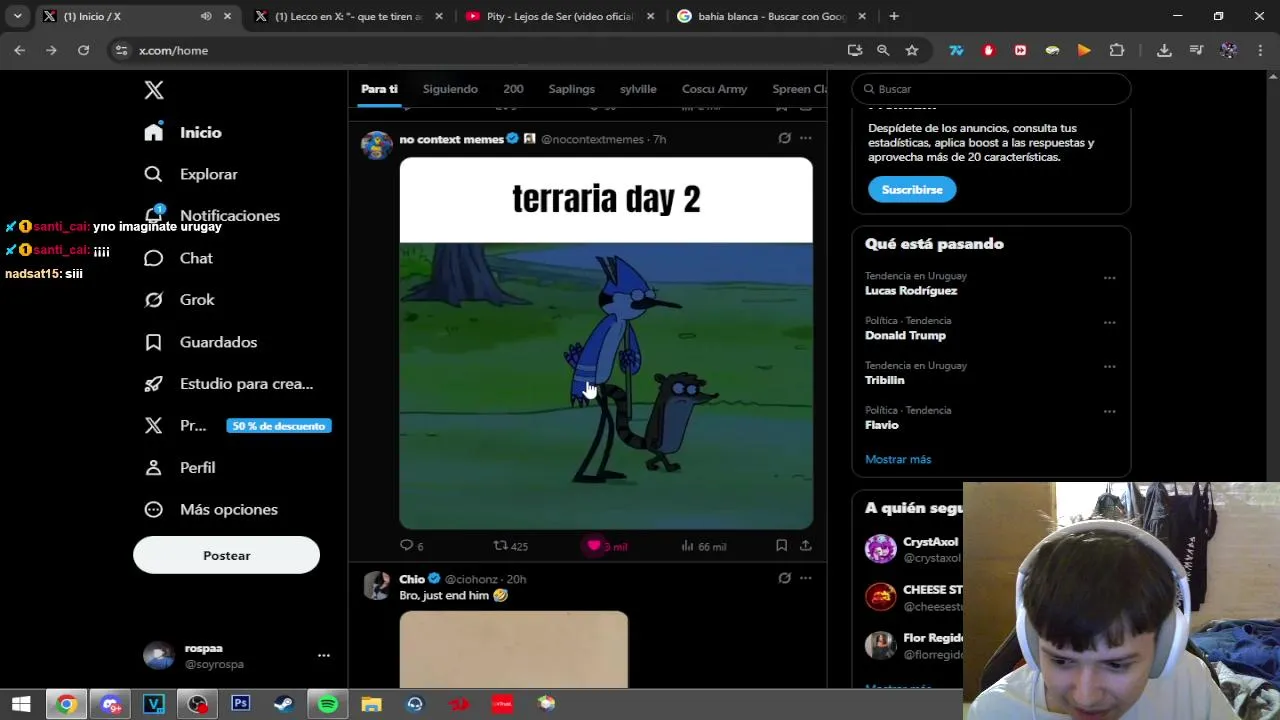Open CrystAxol suggested profile
Viewport: 1280px width, 720px height.
coord(930,542)
